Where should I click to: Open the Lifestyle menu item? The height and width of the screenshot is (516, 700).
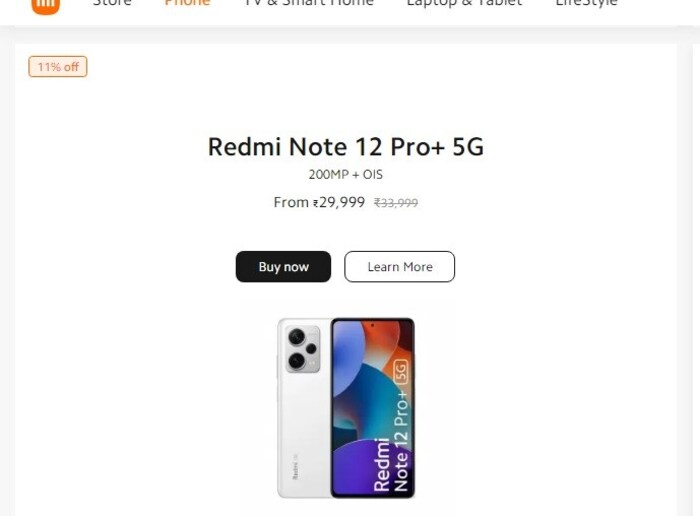586,3
